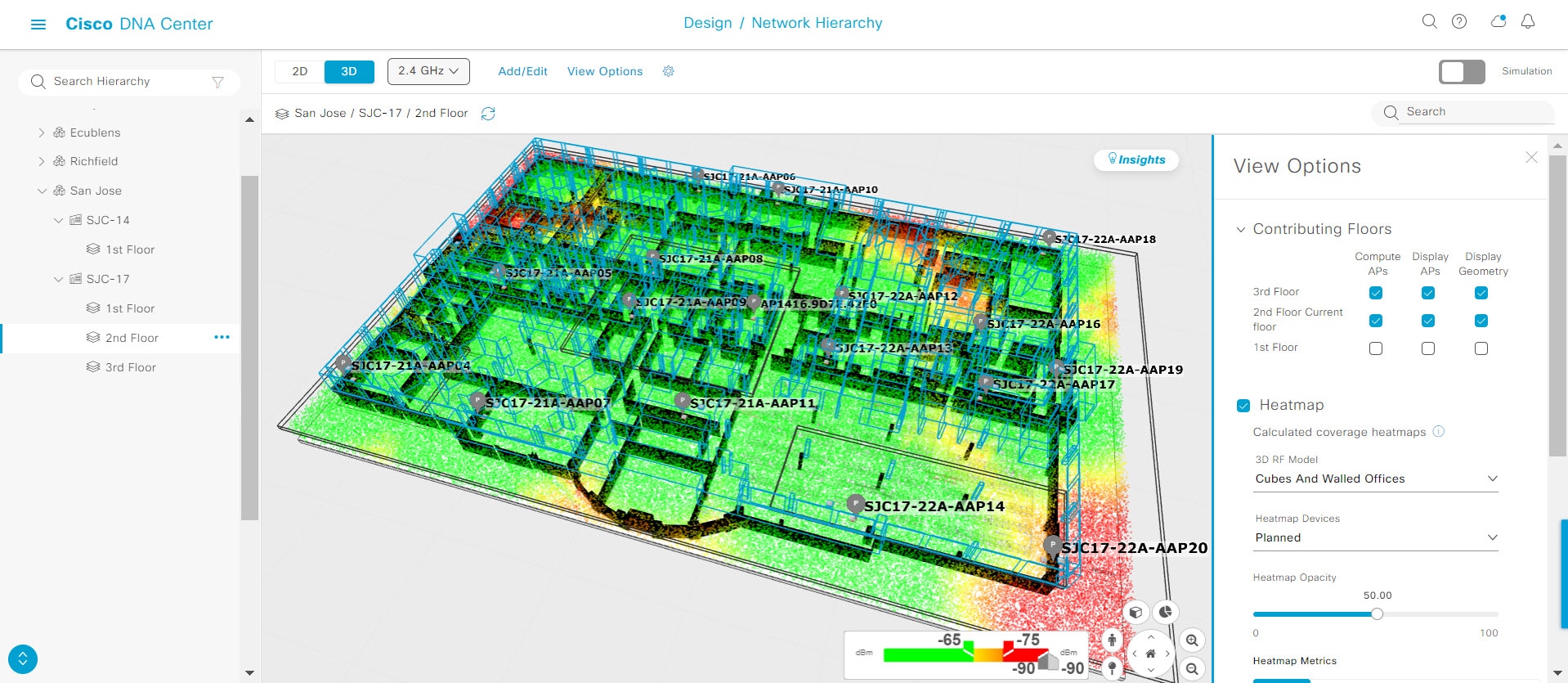The width and height of the screenshot is (1568, 683).
Task: Open the Add/Edit menu
Action: click(523, 71)
